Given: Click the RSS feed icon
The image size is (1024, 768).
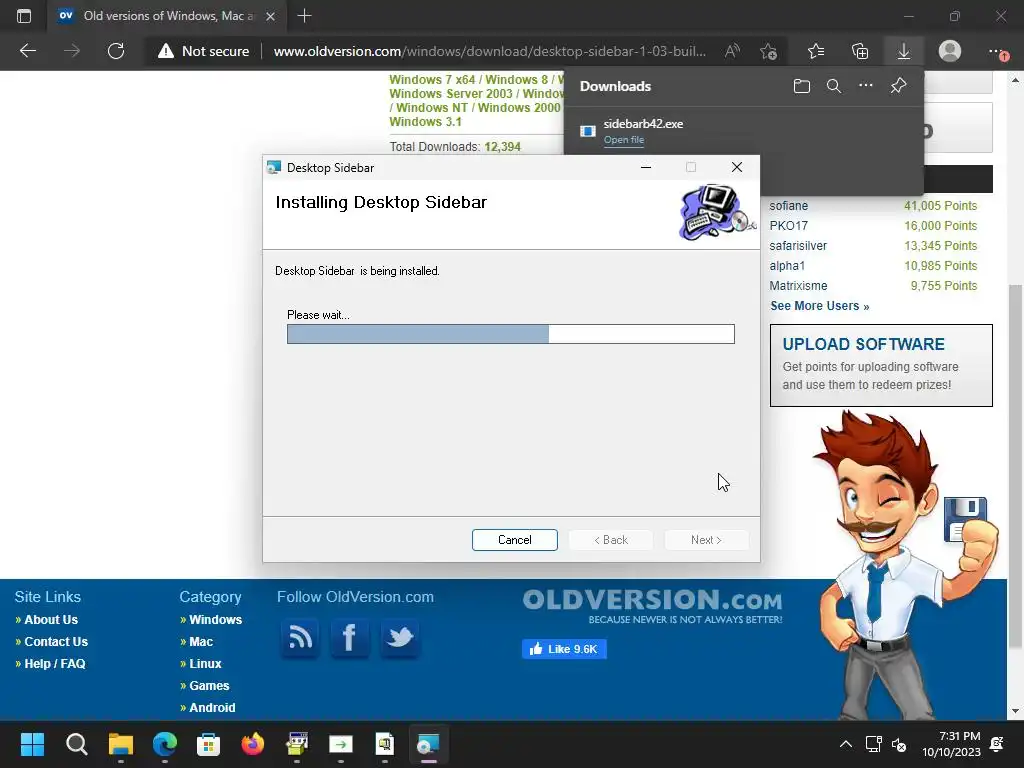Looking at the screenshot, I should [x=300, y=637].
